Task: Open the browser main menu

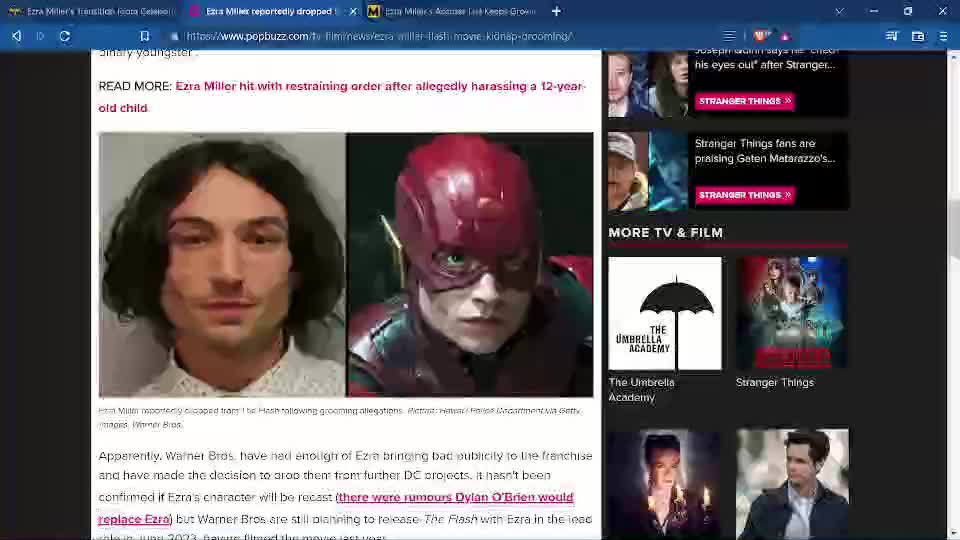Action: tap(943, 36)
